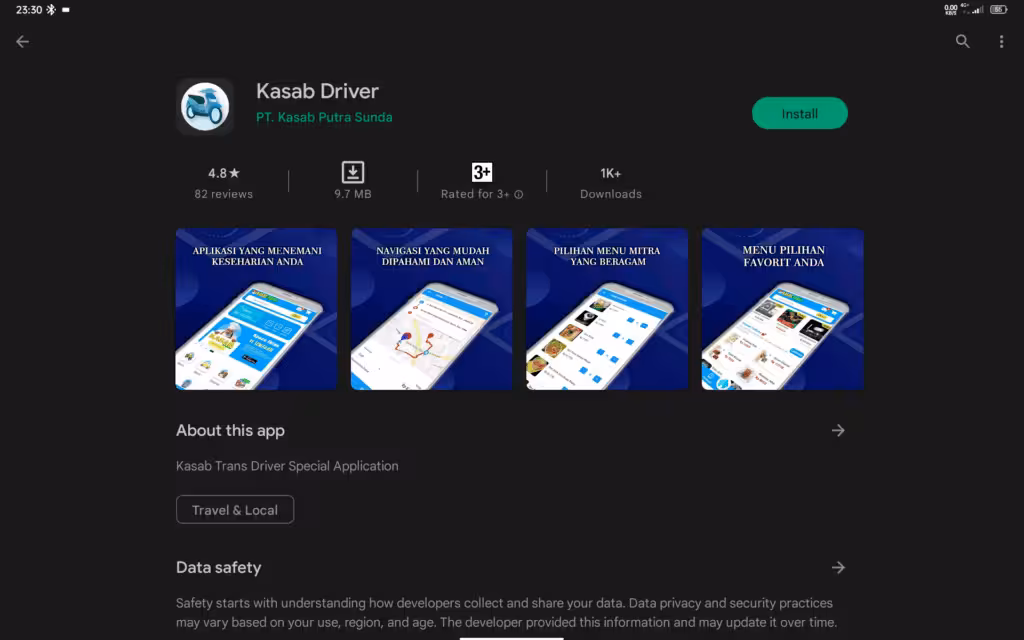Open search with the magnifier icon
This screenshot has height=640, width=1024.
tap(962, 41)
